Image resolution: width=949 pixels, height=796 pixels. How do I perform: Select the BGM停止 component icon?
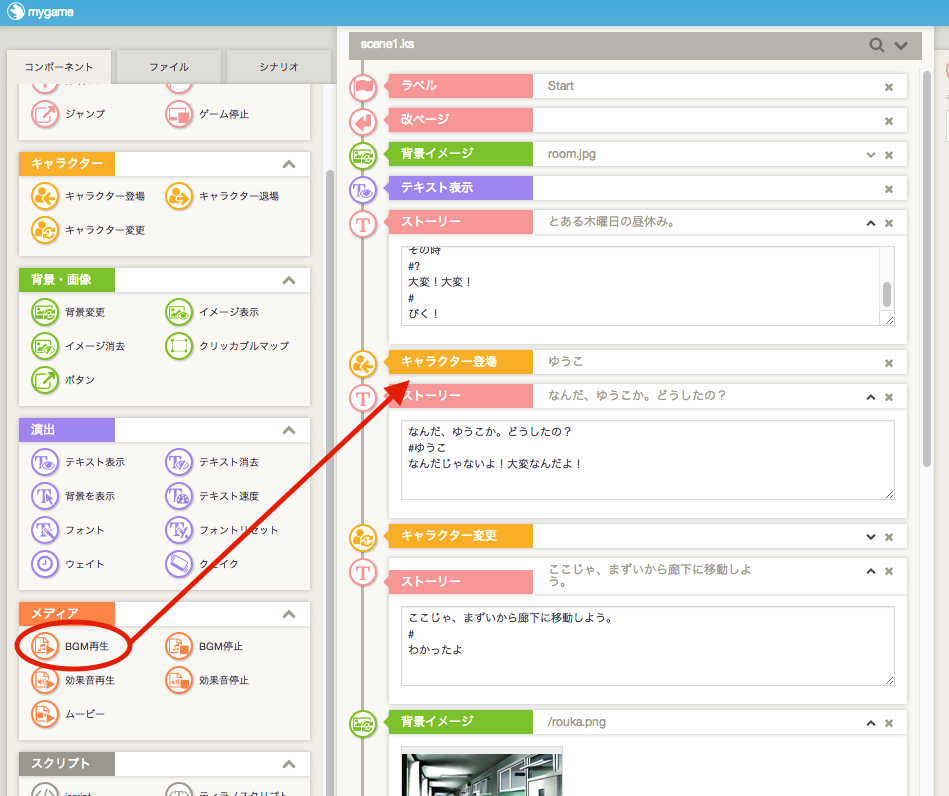click(x=179, y=646)
